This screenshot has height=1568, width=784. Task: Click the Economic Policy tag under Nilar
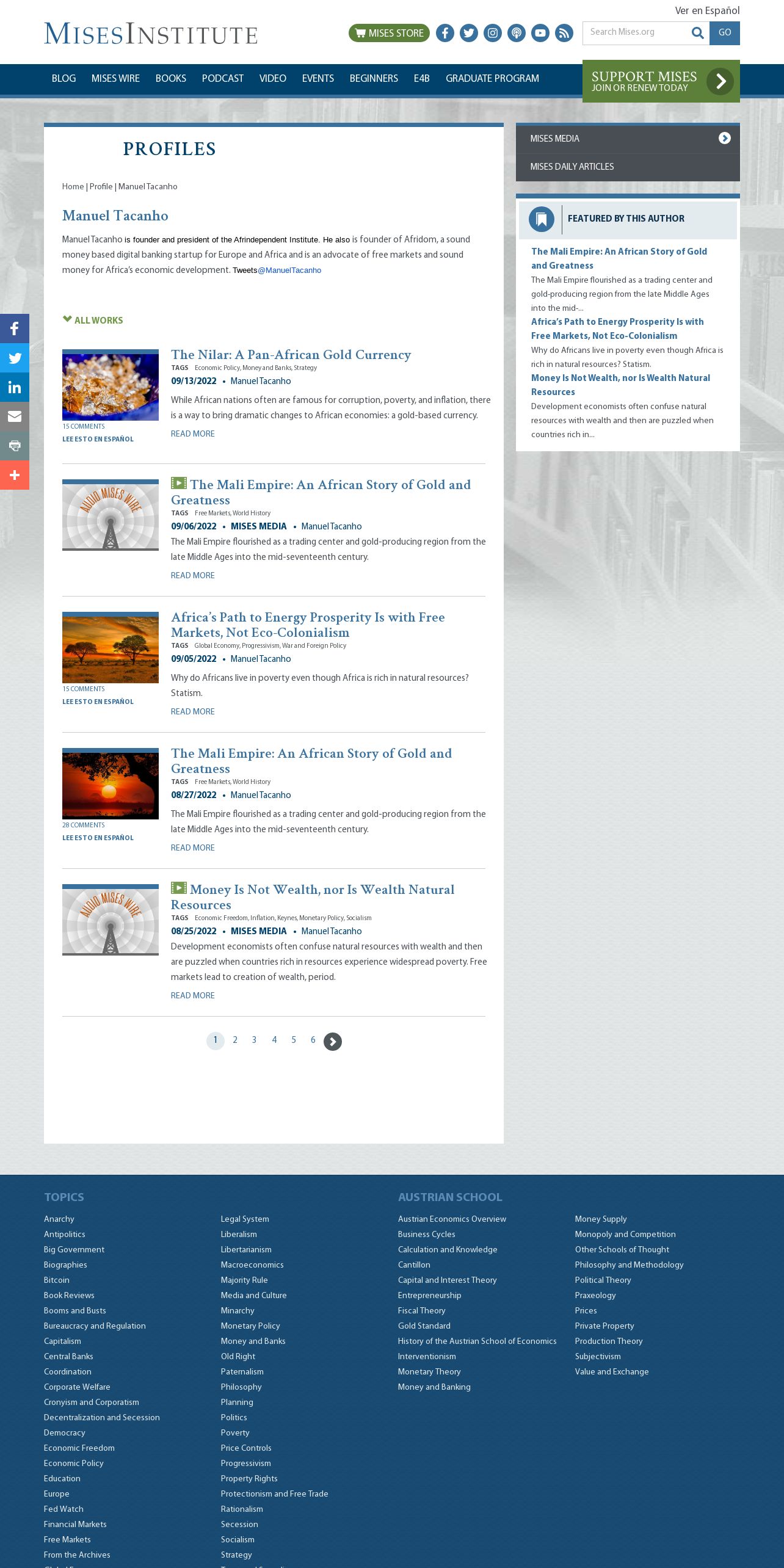[217, 368]
